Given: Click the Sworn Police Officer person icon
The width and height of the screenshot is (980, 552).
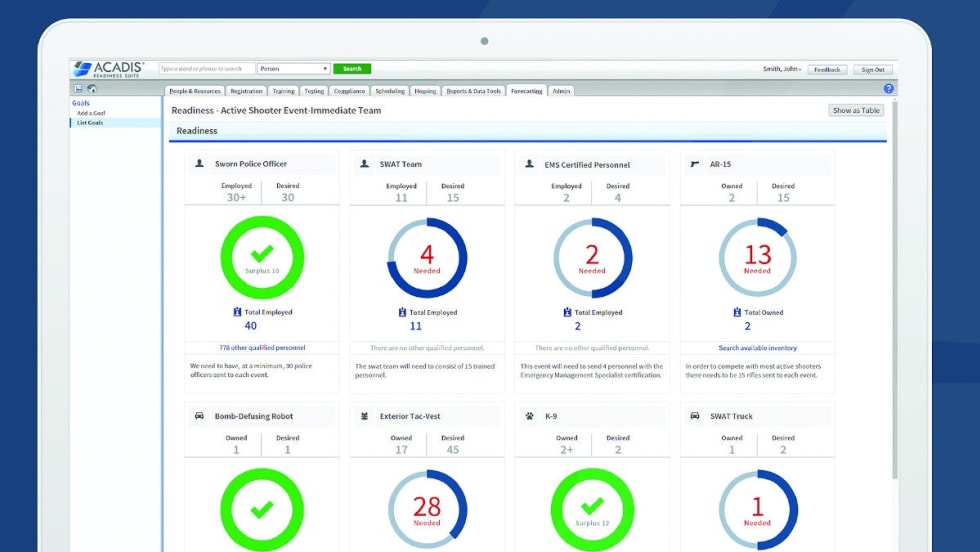Looking at the screenshot, I should pyautogui.click(x=200, y=164).
